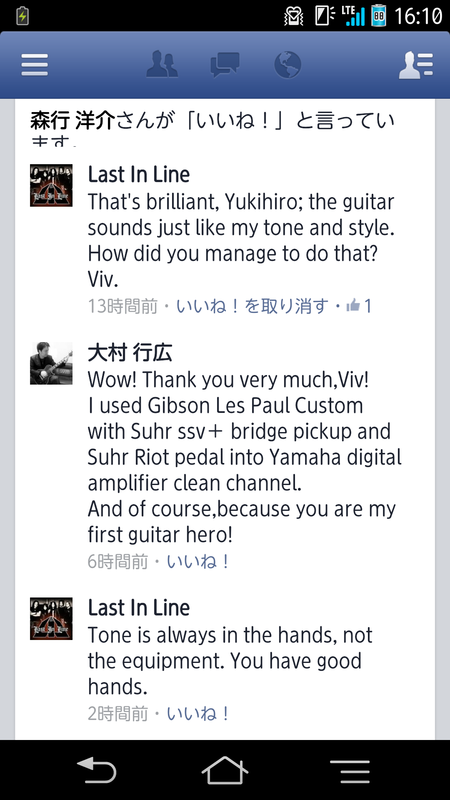Open the Last In Line name in the last comment

click(139, 608)
